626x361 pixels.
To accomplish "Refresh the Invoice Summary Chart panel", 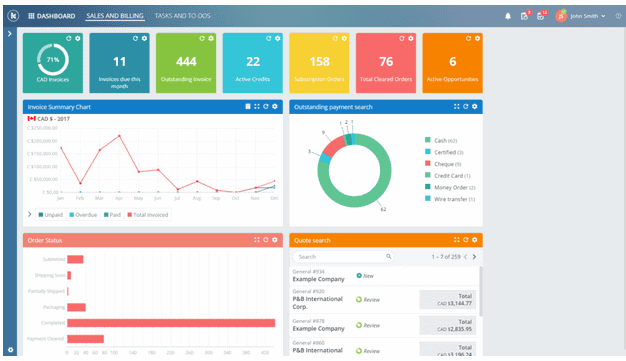I will [266, 107].
